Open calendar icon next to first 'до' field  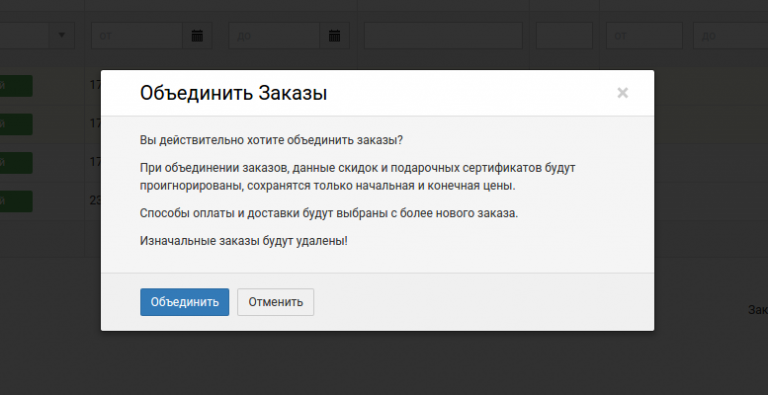[x=335, y=36]
